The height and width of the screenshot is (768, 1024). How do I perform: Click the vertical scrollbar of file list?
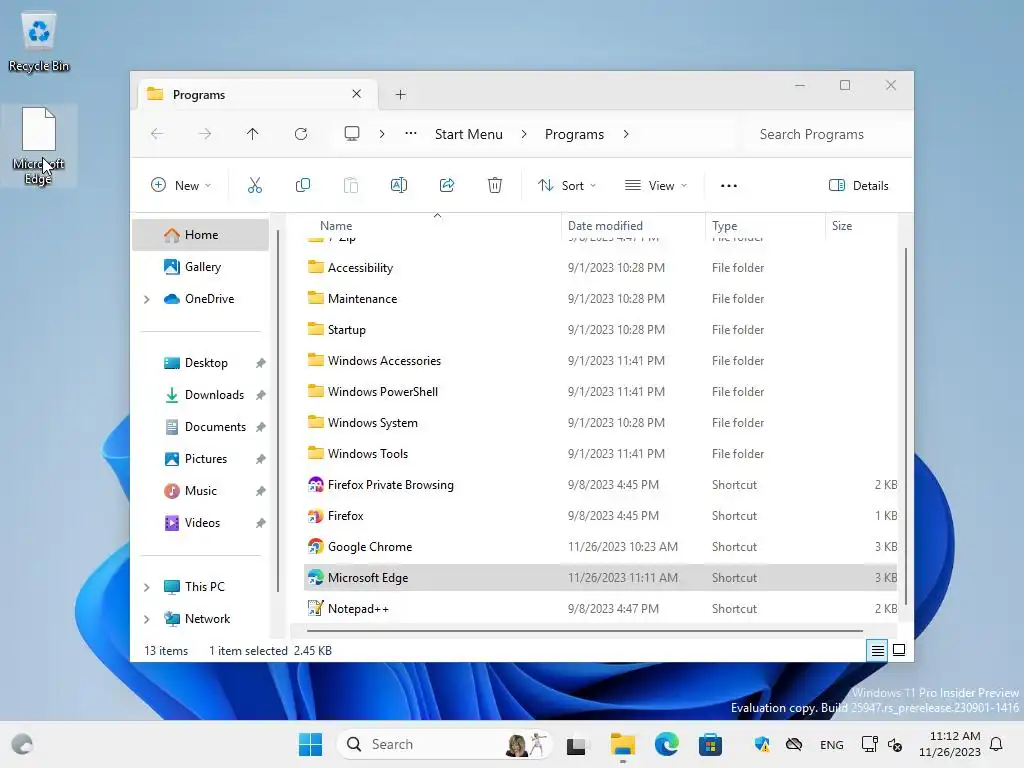[905, 424]
